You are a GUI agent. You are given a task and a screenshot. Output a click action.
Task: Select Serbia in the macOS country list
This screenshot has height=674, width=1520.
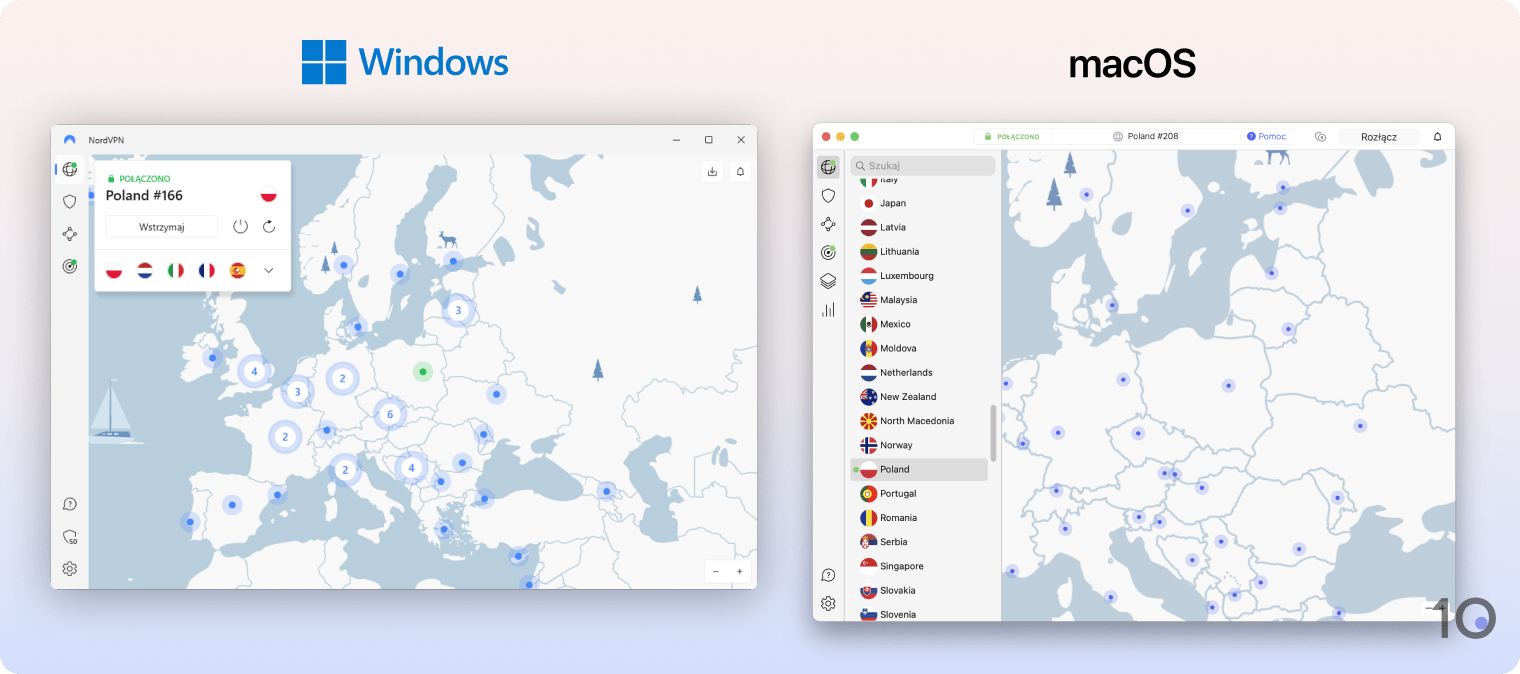click(919, 542)
